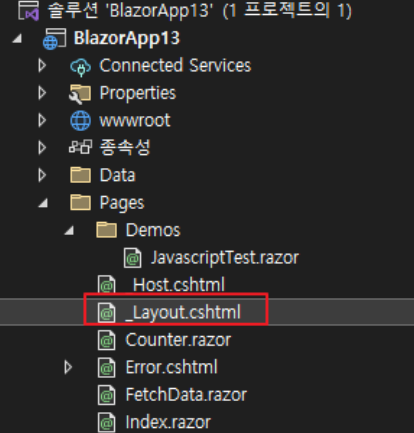Screen dimensions: 414x433
Task: Expand the Properties node
Action: pos(42,93)
